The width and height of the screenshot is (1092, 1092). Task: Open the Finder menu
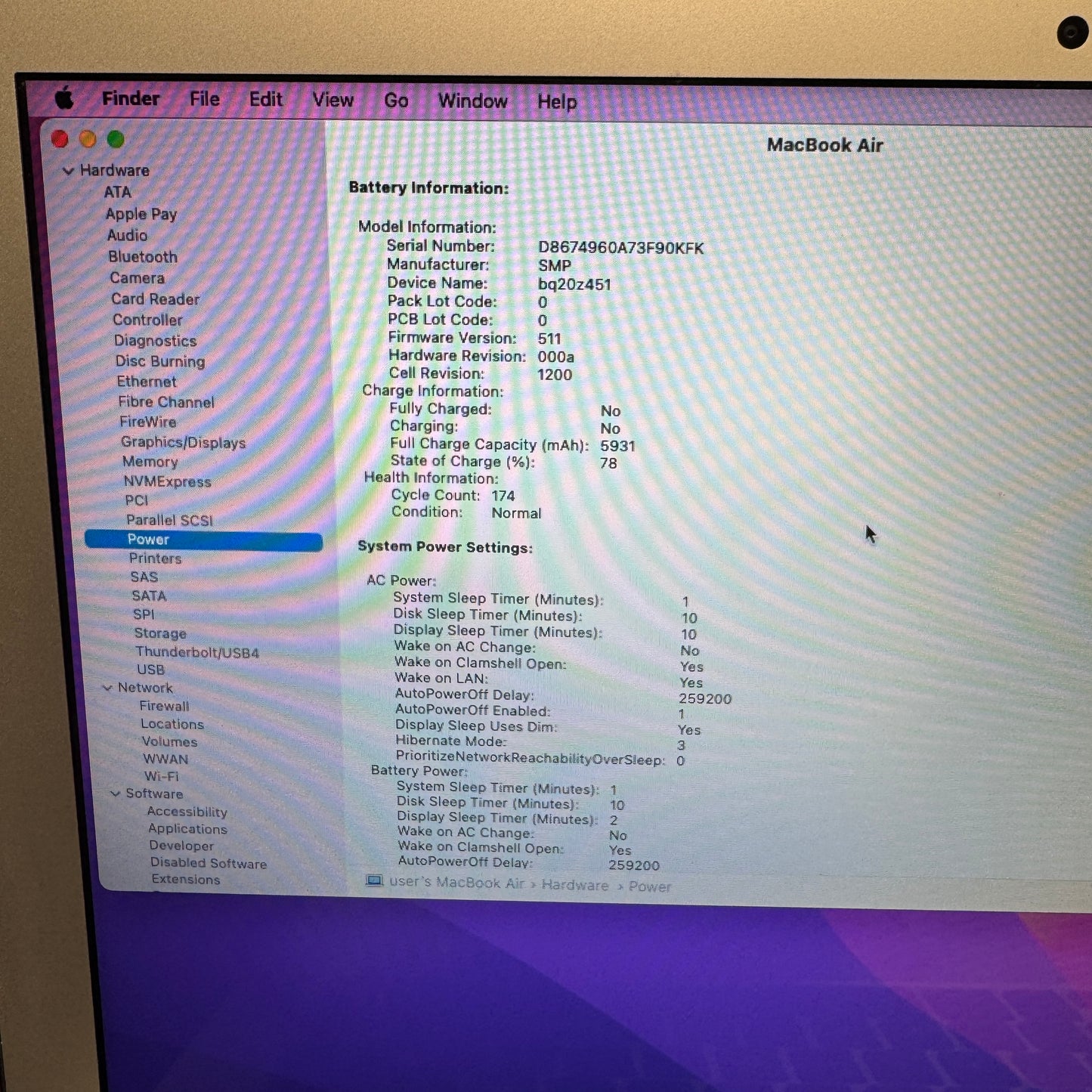(131, 98)
